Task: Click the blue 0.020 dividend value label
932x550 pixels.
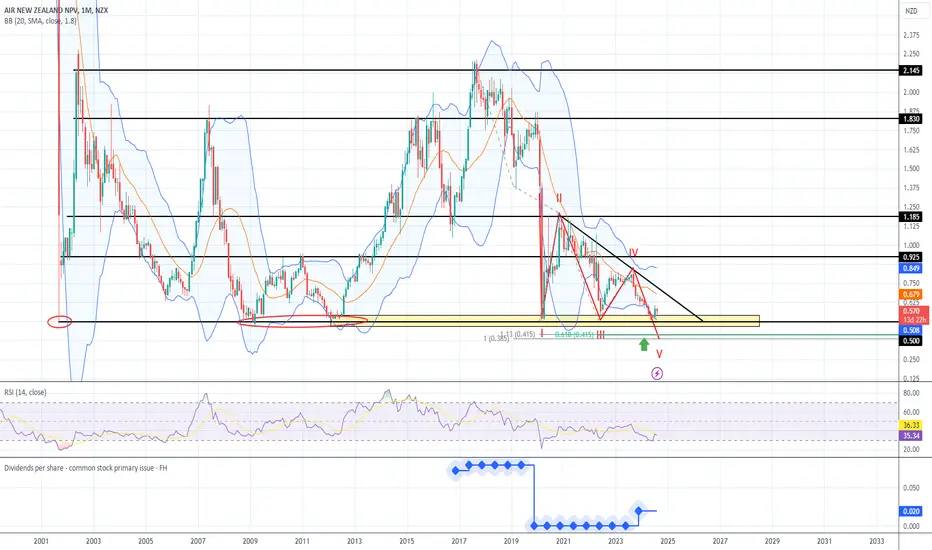Action: pos(911,511)
